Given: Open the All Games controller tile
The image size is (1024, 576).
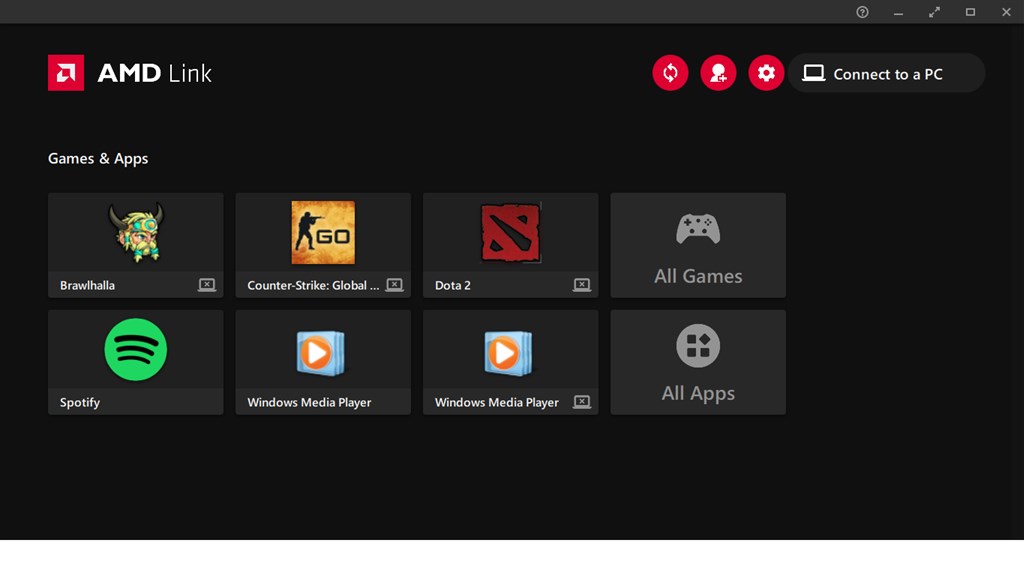Looking at the screenshot, I should [698, 245].
